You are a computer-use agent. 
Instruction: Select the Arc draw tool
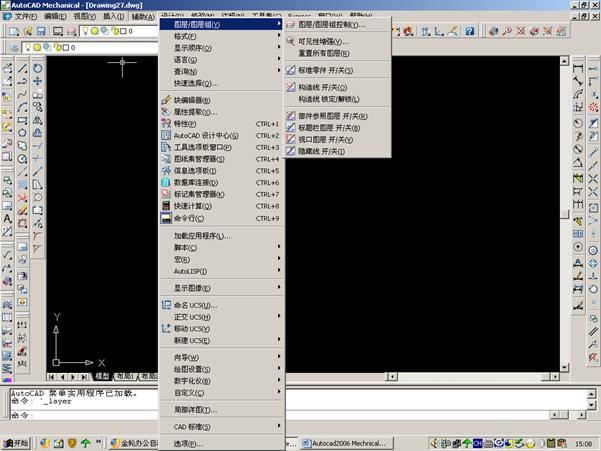click(22, 107)
